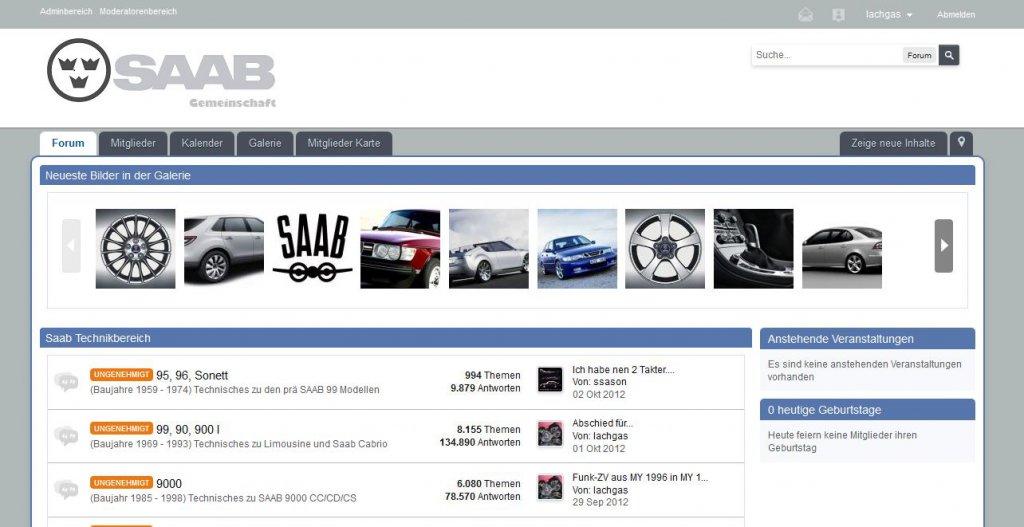Open the gear shifter interior thumbnail

[x=754, y=249]
